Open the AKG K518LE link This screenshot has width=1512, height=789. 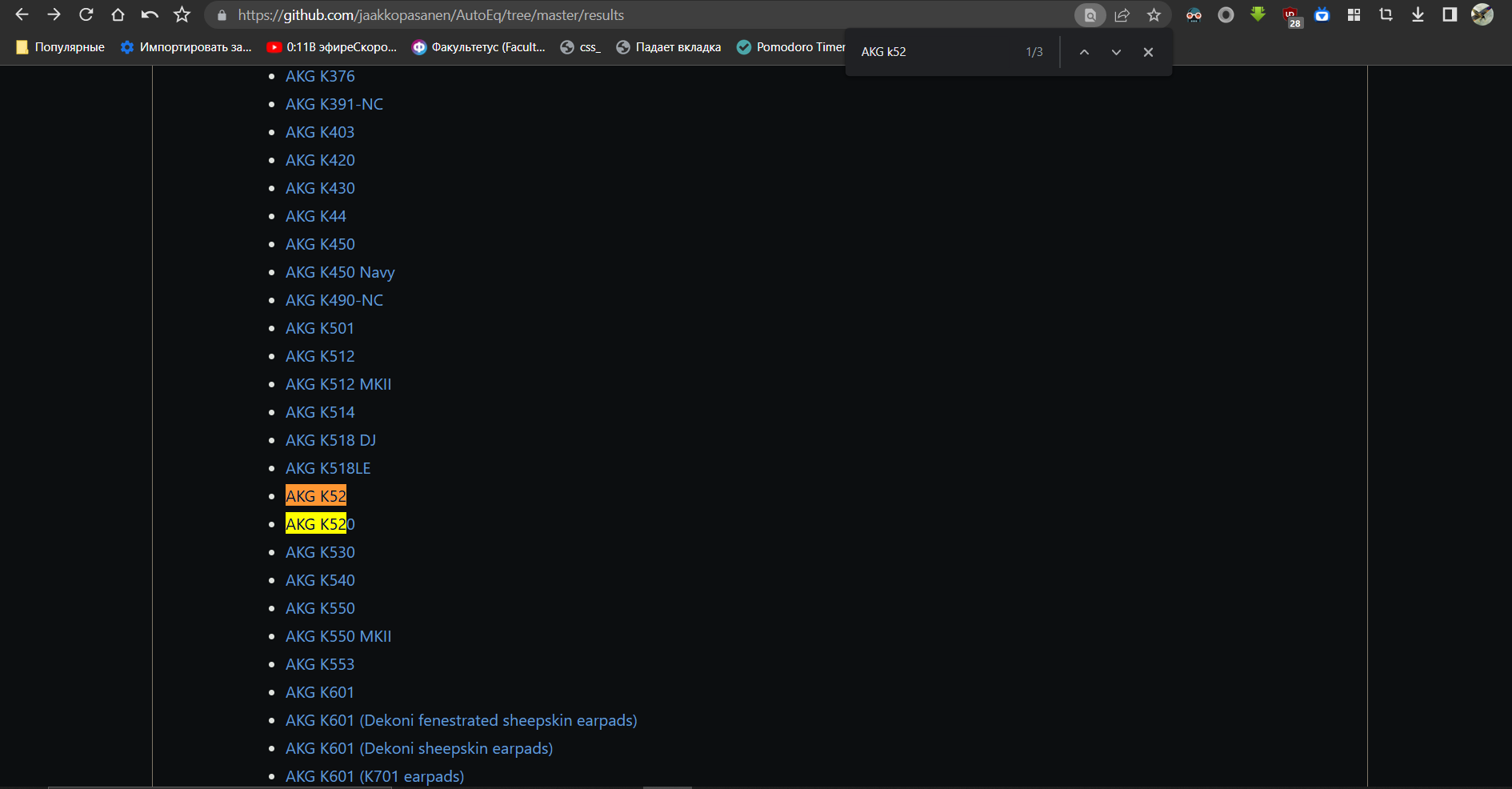[x=328, y=468]
